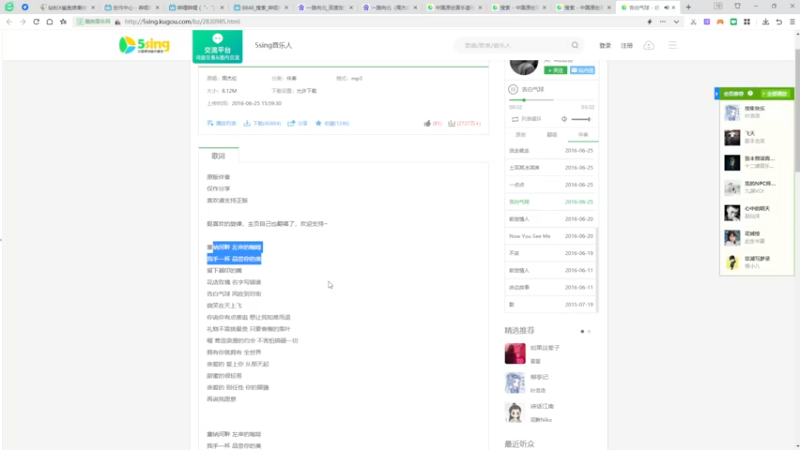Click the browser forward arrow
Image resolution: width=800 pixels, height=450 pixels.
click(22, 22)
